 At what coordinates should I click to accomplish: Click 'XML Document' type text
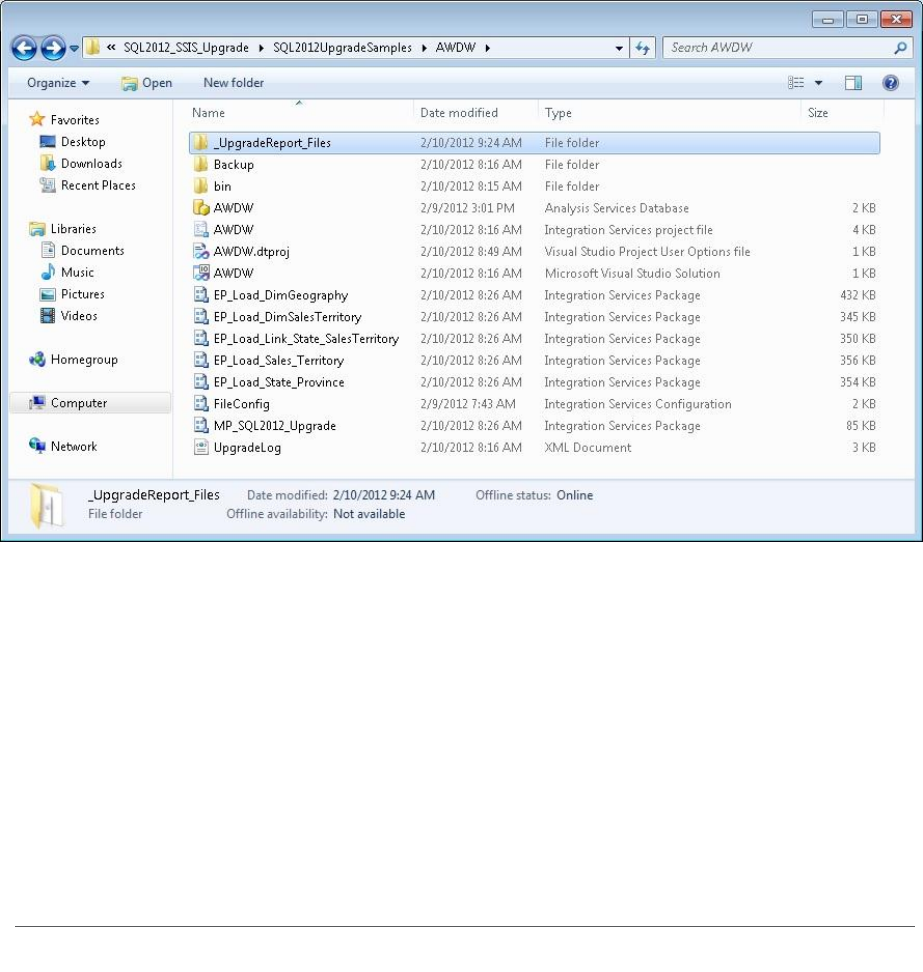[588, 448]
